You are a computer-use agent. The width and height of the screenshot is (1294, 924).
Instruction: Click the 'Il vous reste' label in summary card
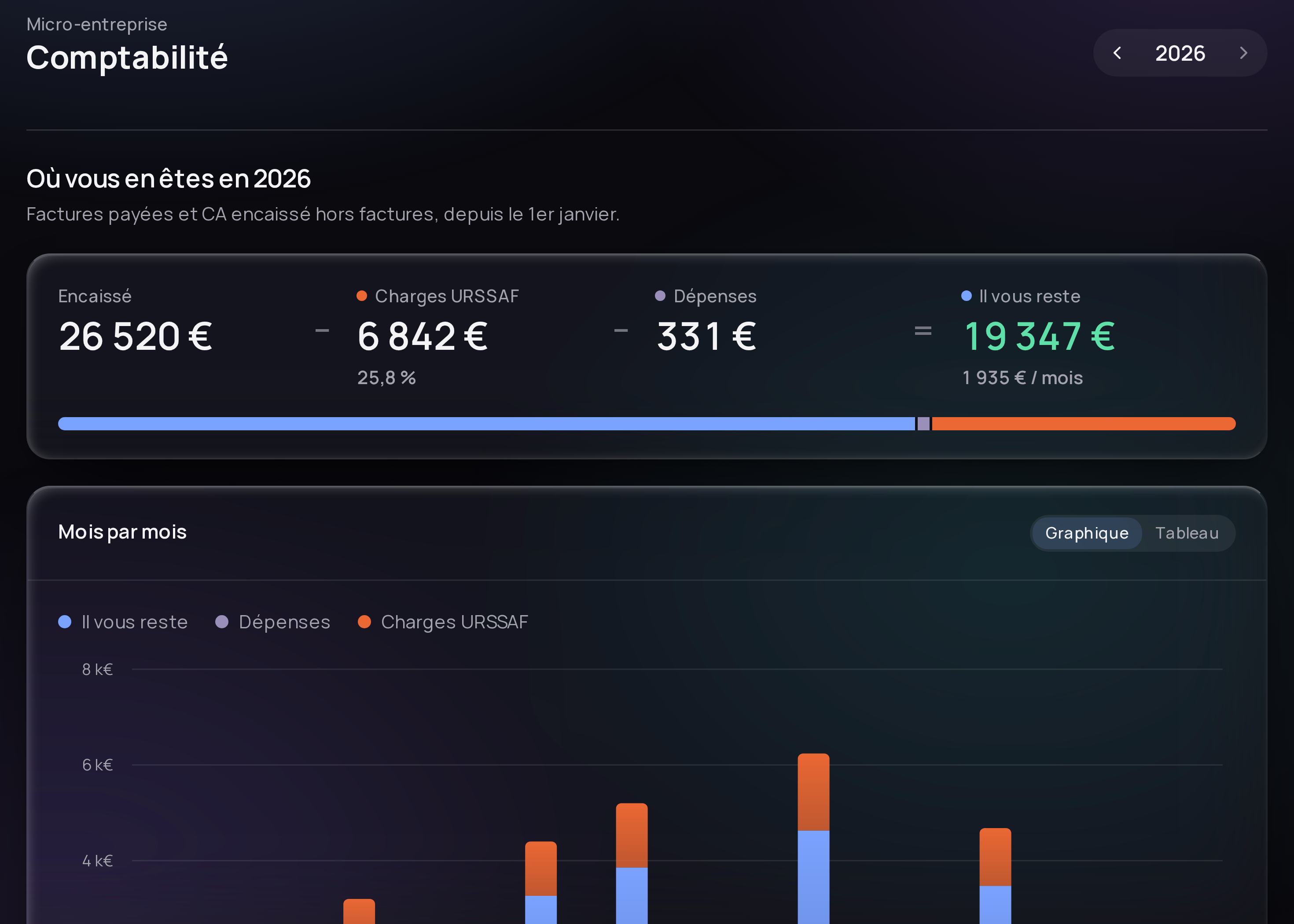(x=1029, y=296)
